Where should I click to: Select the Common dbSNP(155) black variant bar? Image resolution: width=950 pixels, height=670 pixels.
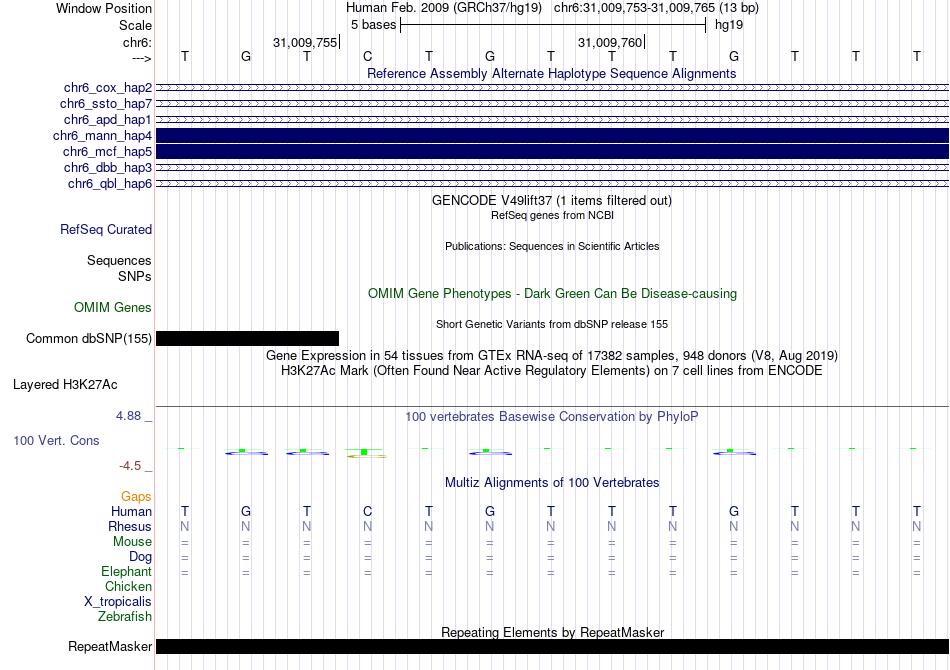[247, 339]
